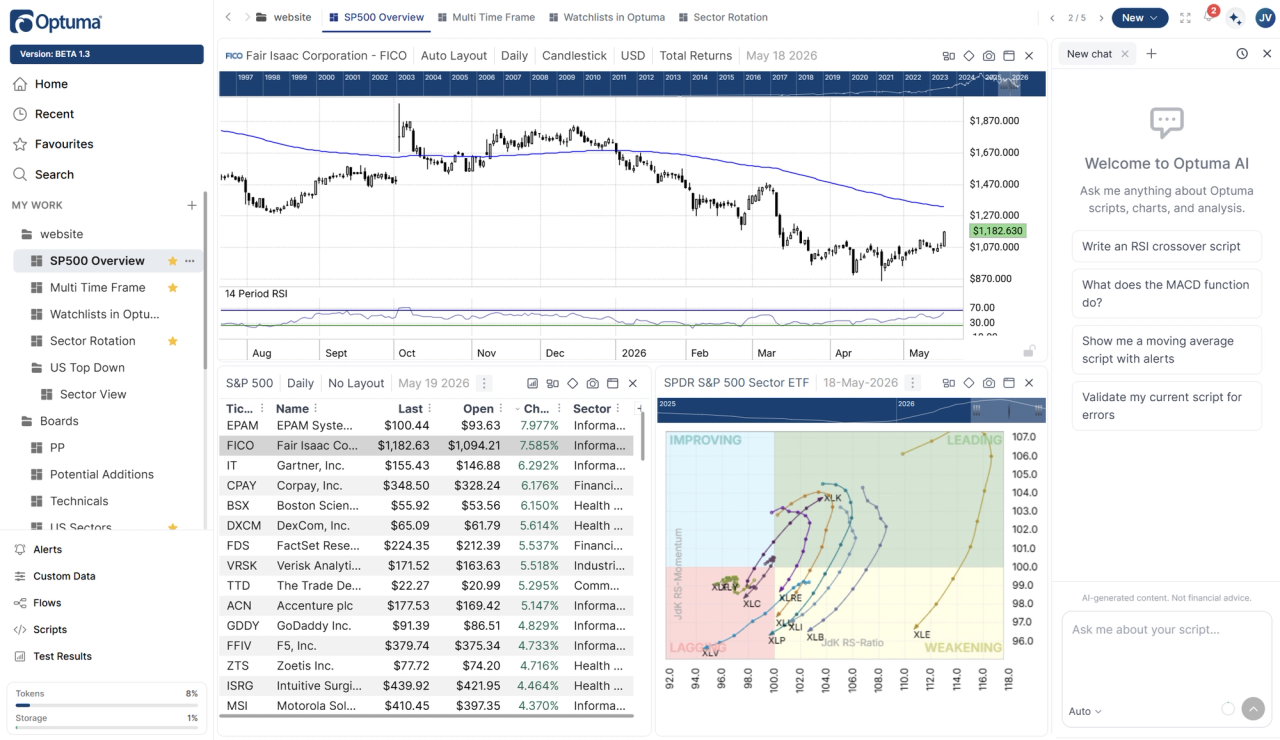Open the Auto mode dropdown in the chat box

click(1085, 711)
